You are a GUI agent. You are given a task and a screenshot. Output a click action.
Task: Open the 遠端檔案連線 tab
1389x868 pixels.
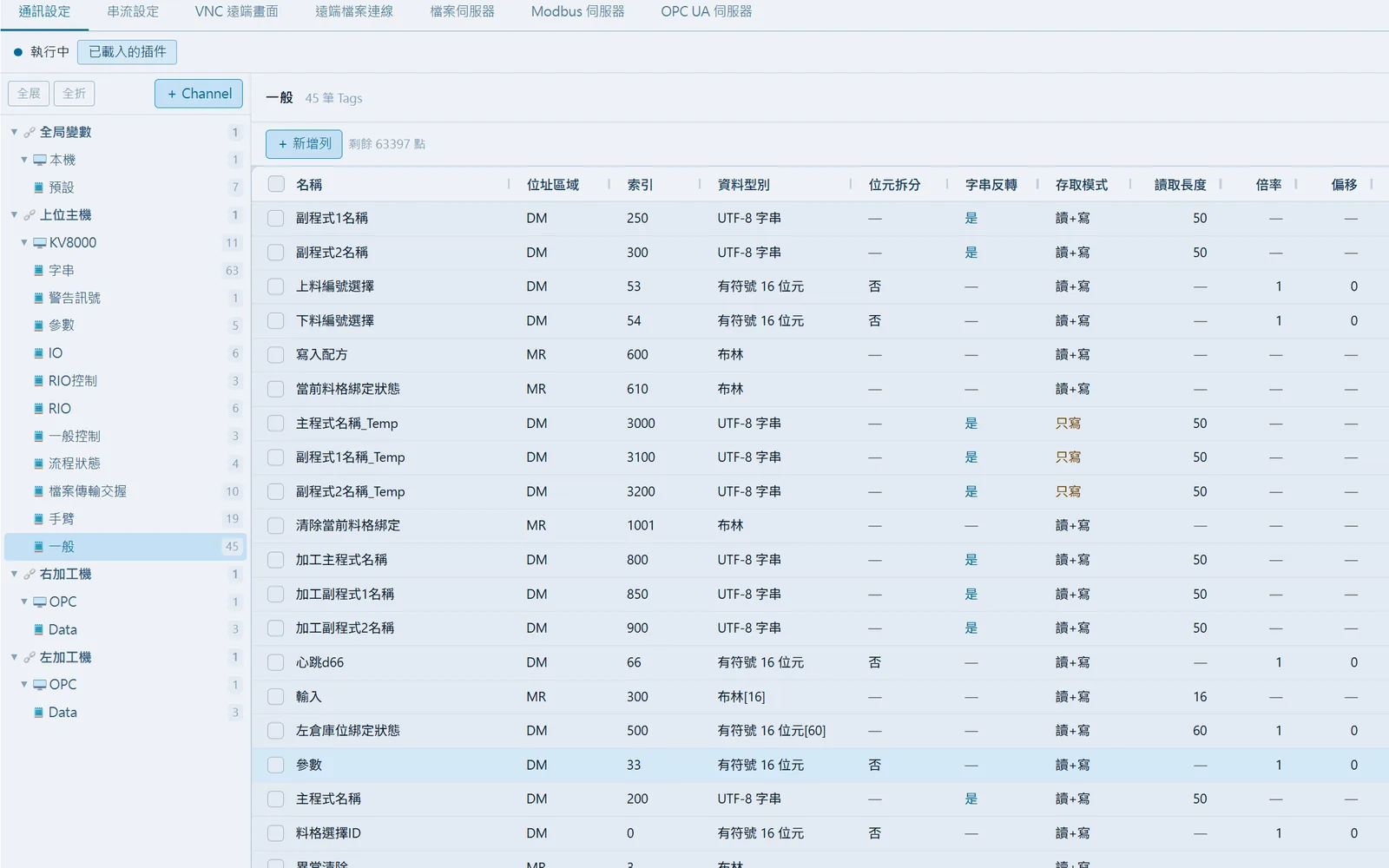(x=354, y=12)
